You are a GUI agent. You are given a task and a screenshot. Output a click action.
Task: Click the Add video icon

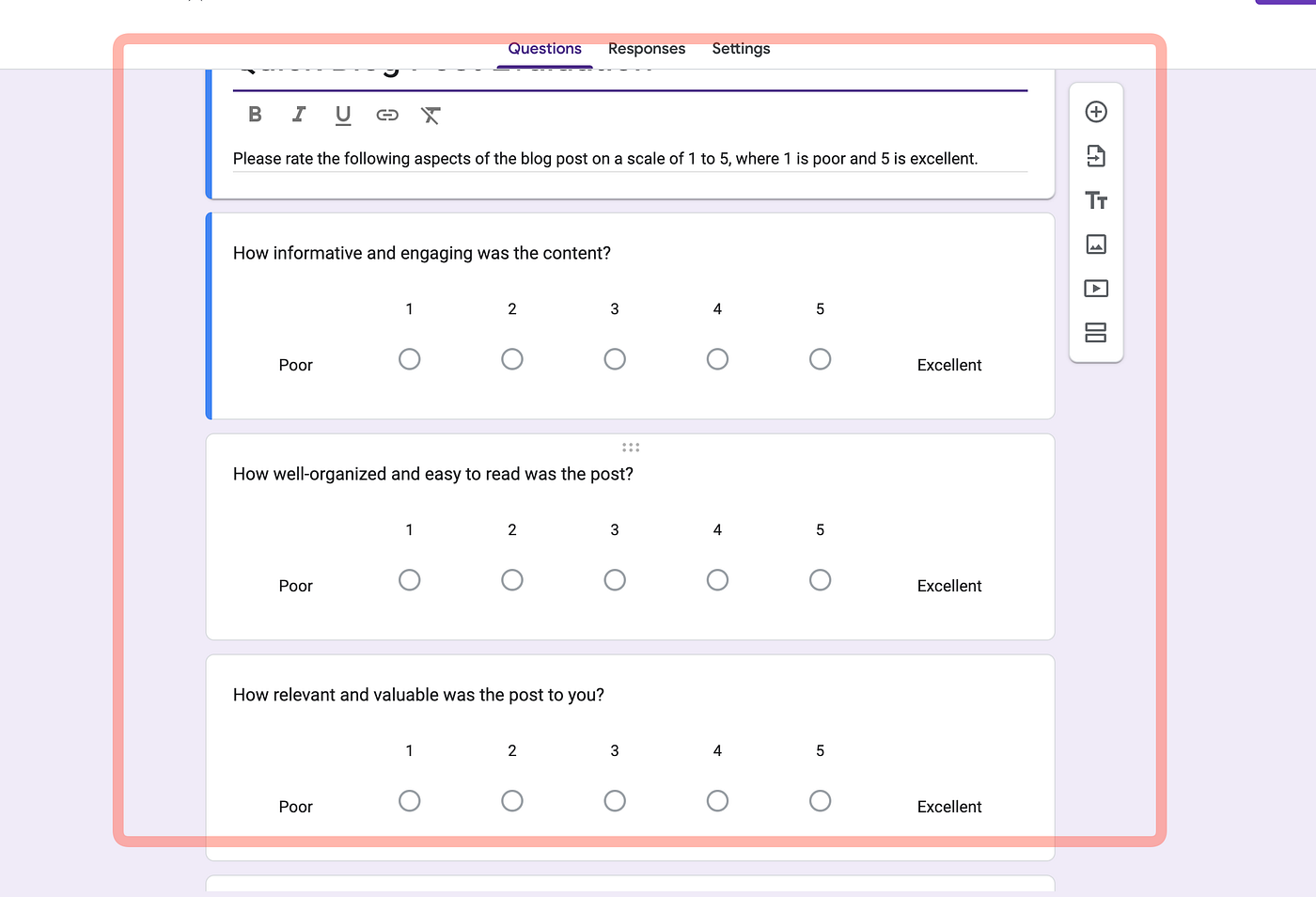pos(1096,289)
